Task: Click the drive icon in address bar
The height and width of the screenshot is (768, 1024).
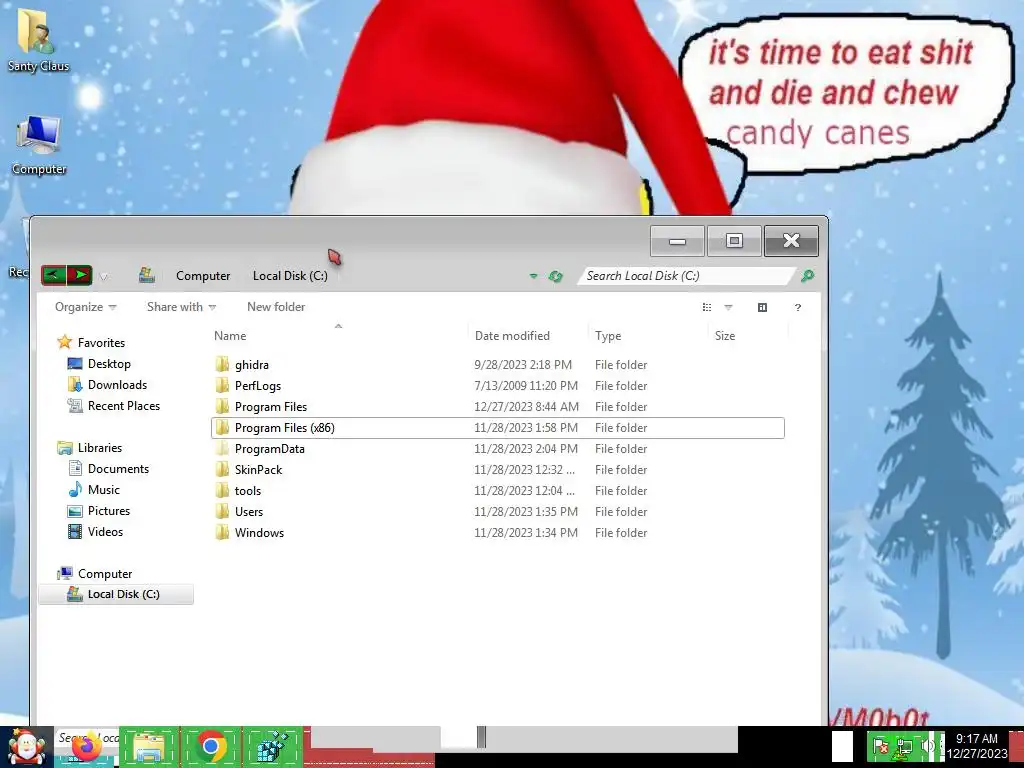Action: coord(146,275)
